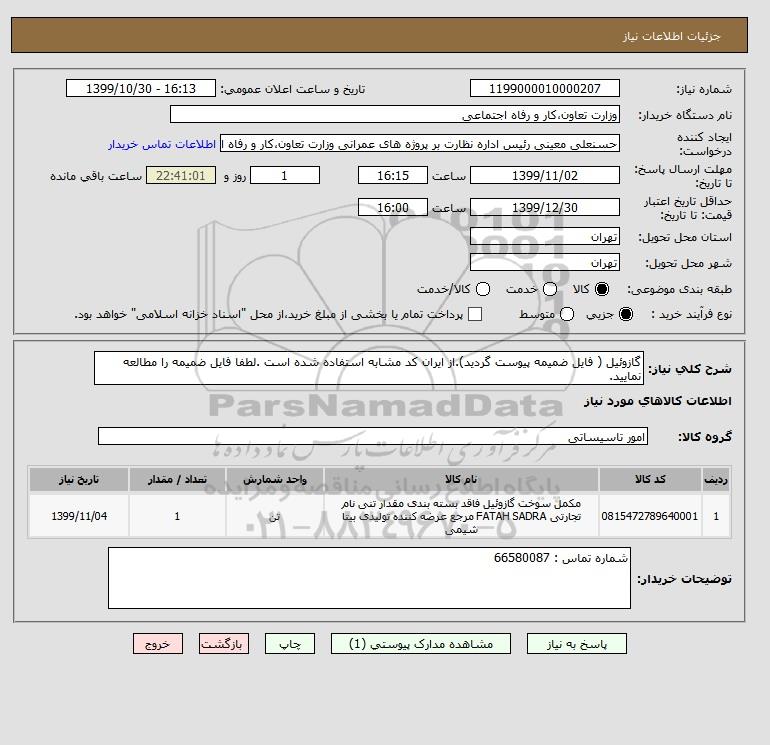Select the خدمت radio button

550,289
